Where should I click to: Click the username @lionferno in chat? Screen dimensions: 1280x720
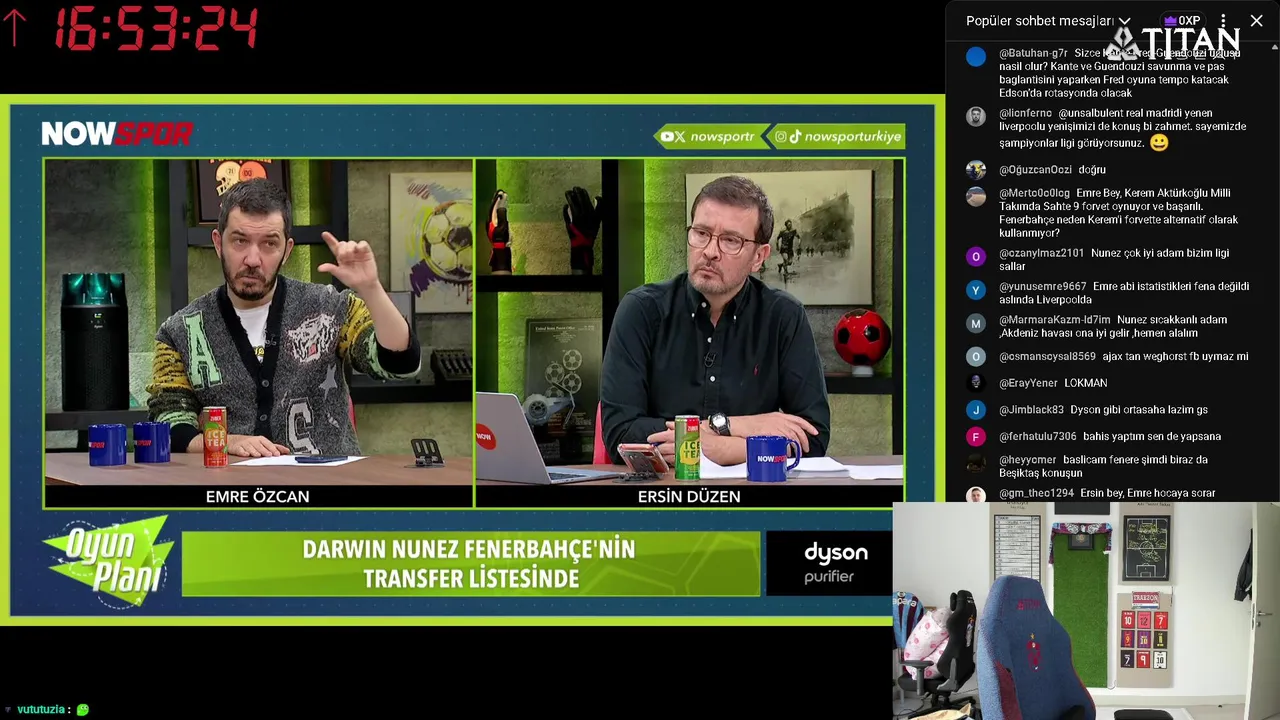tap(1026, 113)
